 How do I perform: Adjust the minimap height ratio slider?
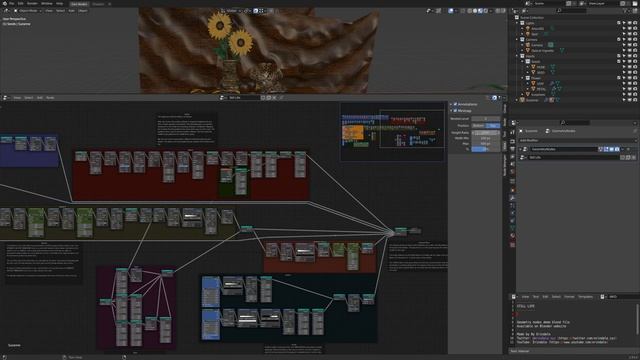(486, 133)
